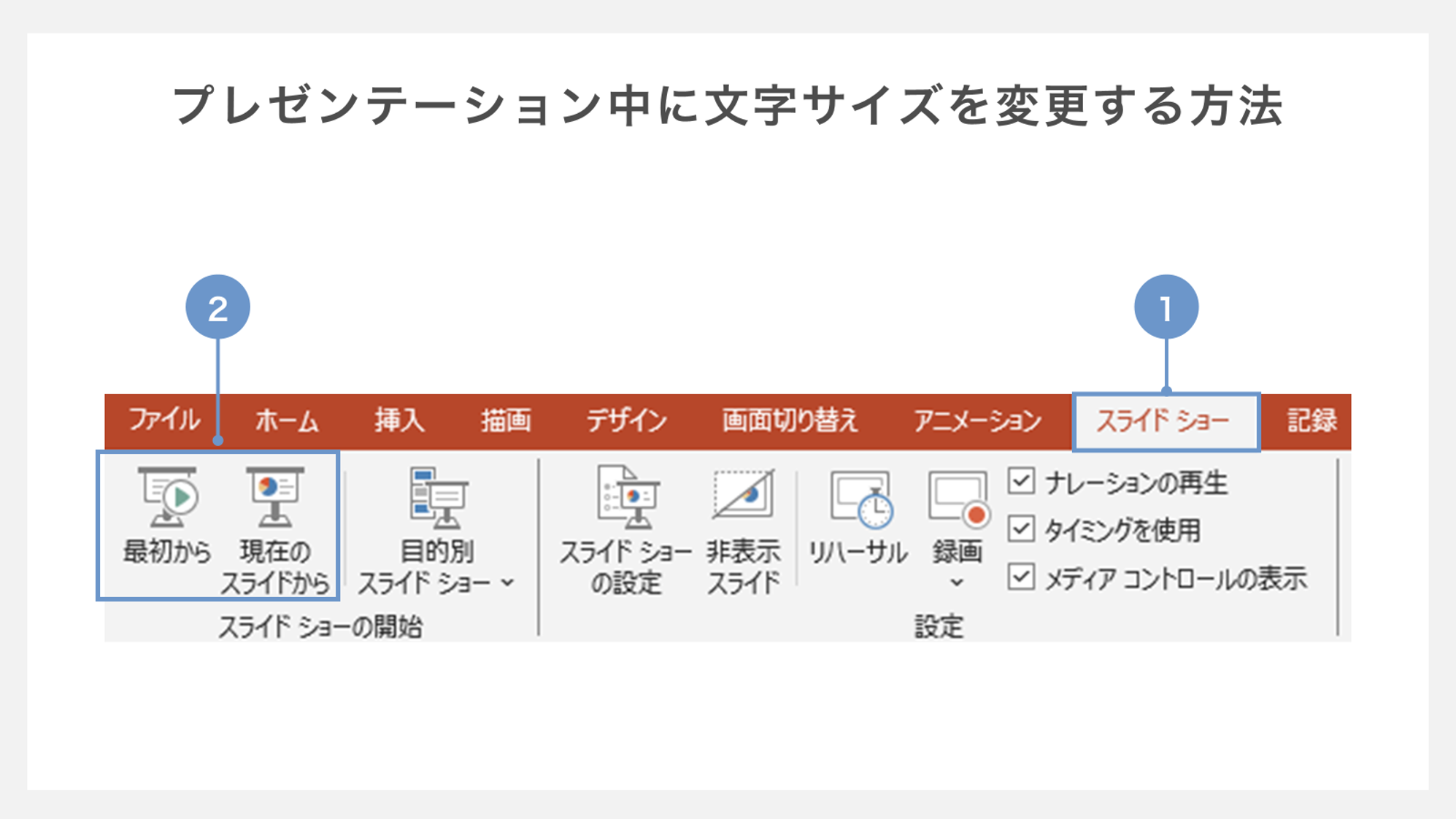Switch to アニメーション tab
Image resolution: width=1456 pixels, height=819 pixels.
point(977,420)
